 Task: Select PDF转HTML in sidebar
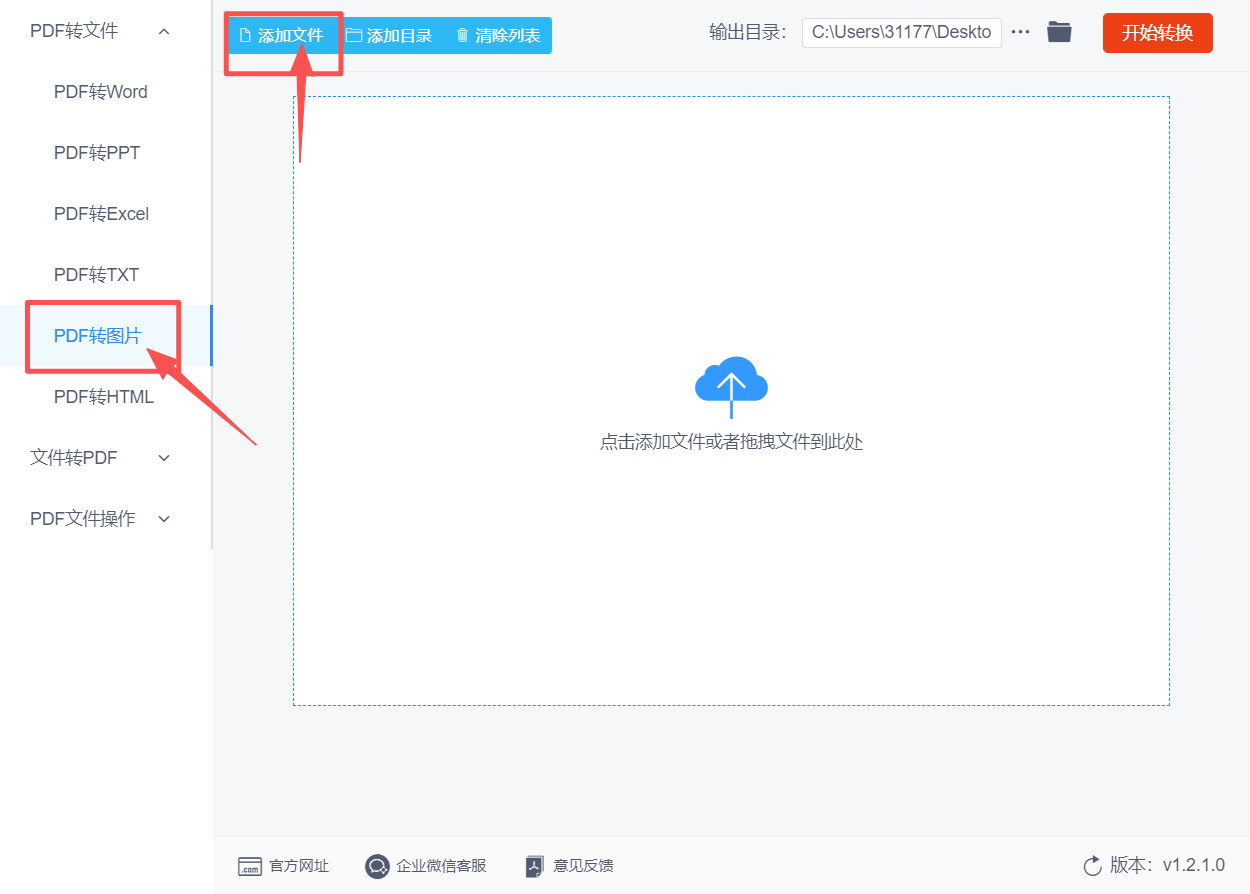coord(104,397)
